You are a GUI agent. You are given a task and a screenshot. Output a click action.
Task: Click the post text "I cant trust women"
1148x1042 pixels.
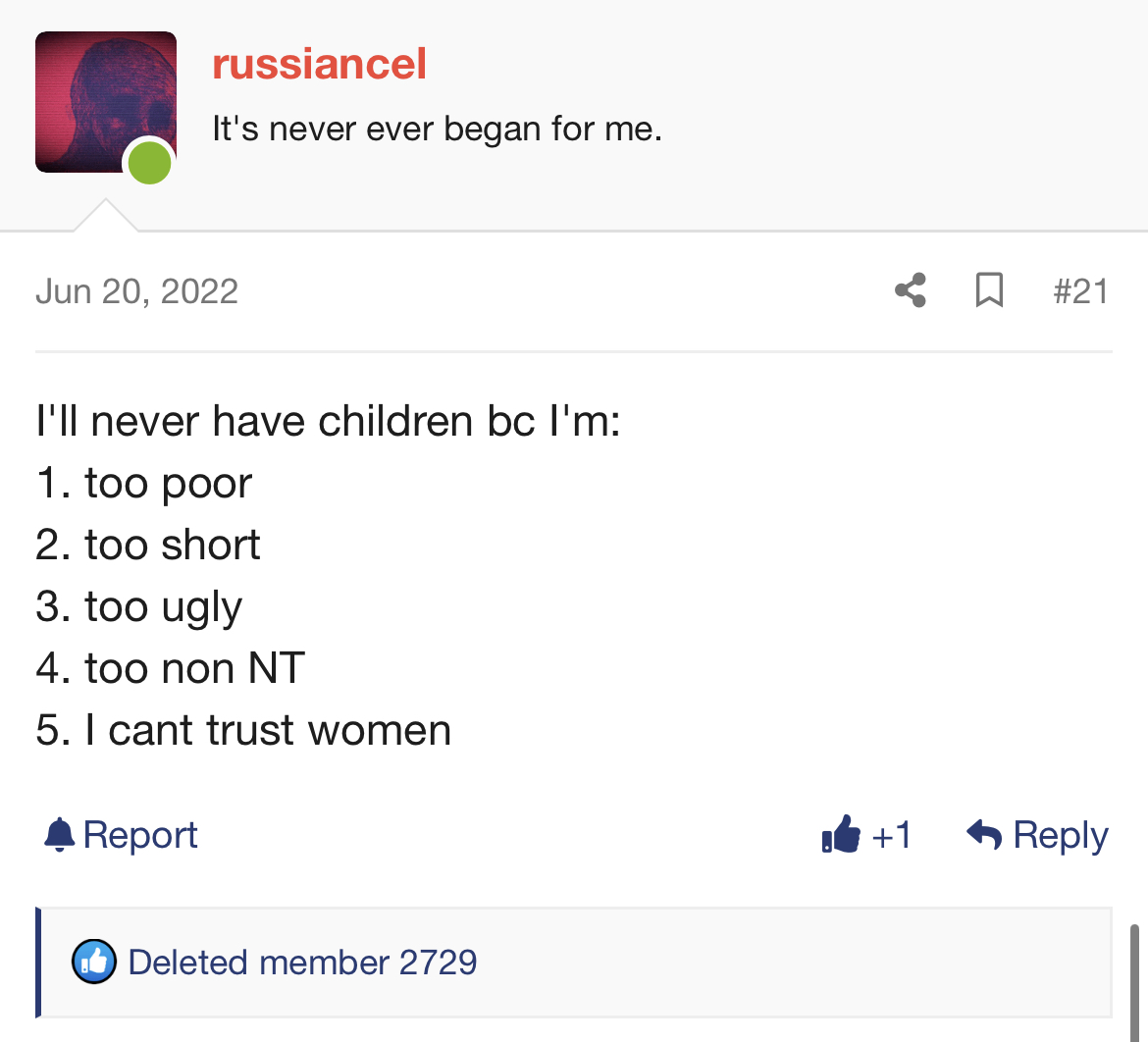(x=267, y=730)
